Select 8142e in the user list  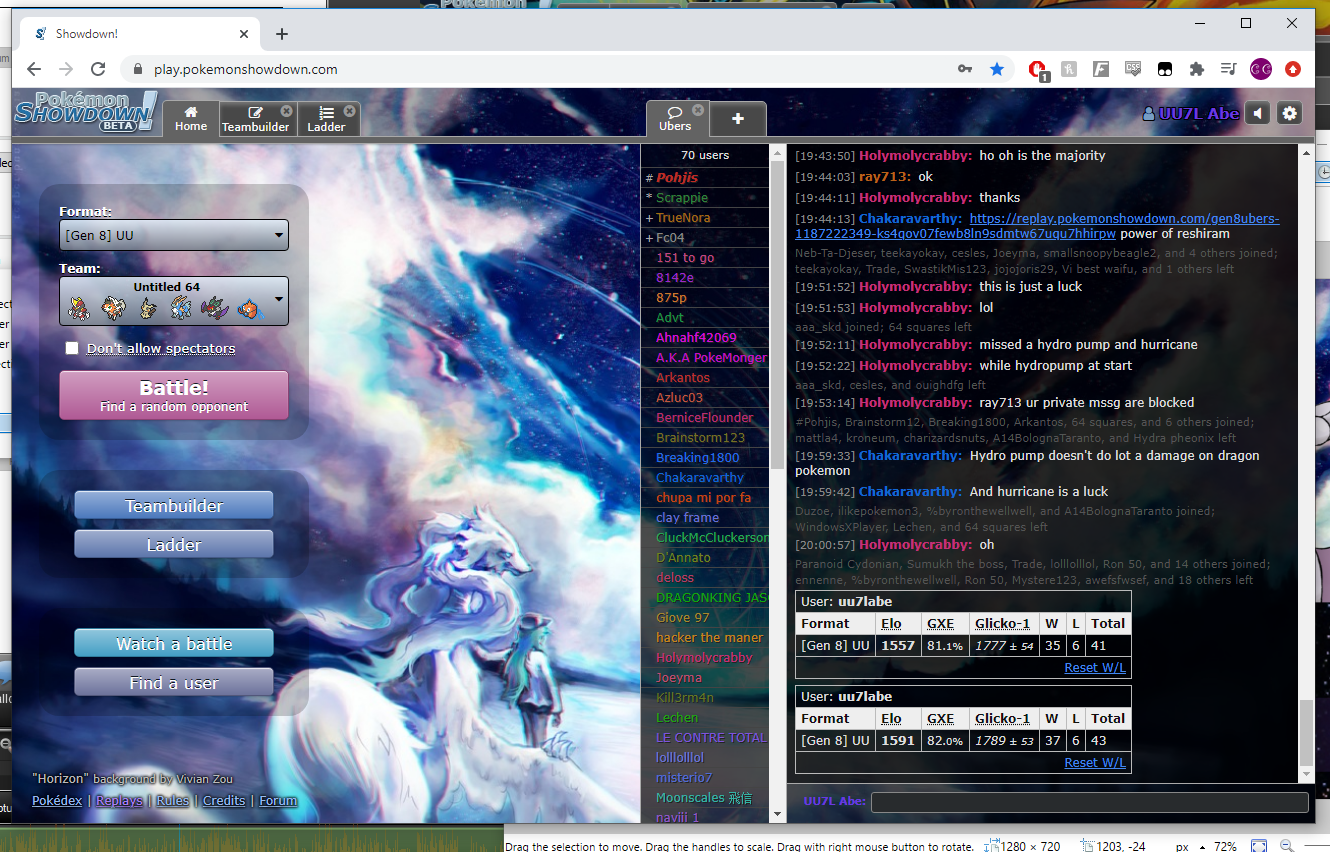(x=706, y=278)
